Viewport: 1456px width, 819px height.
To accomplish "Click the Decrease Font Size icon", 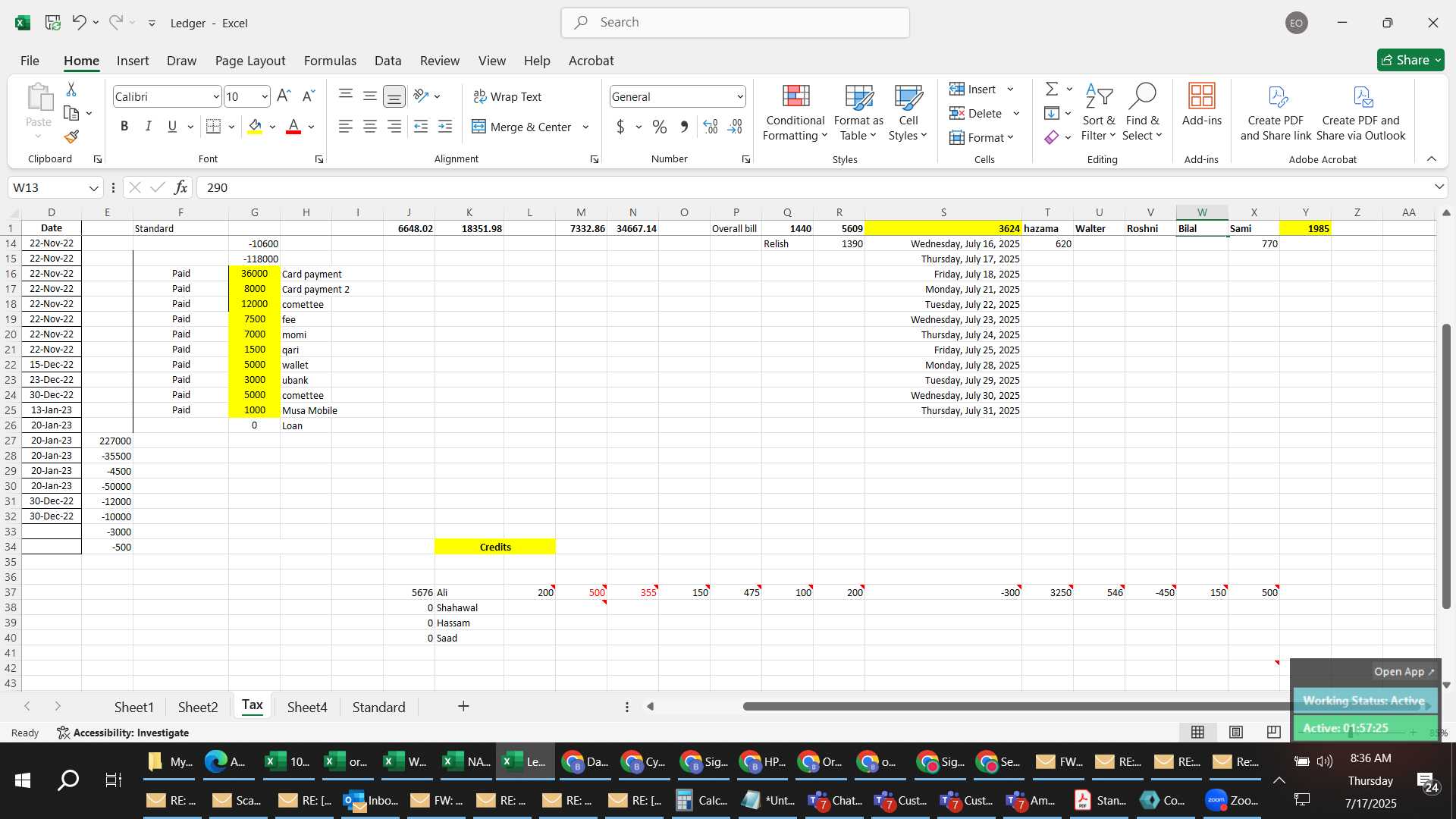I will [x=308, y=96].
